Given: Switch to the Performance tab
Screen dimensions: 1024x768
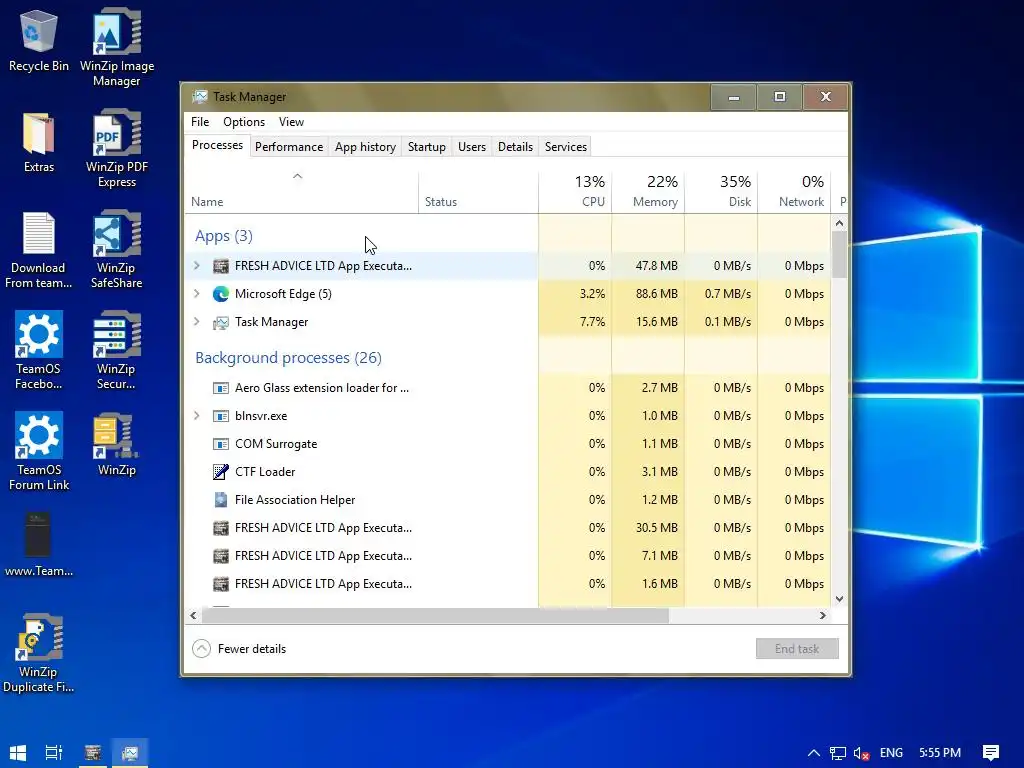Looking at the screenshot, I should pyautogui.click(x=289, y=147).
